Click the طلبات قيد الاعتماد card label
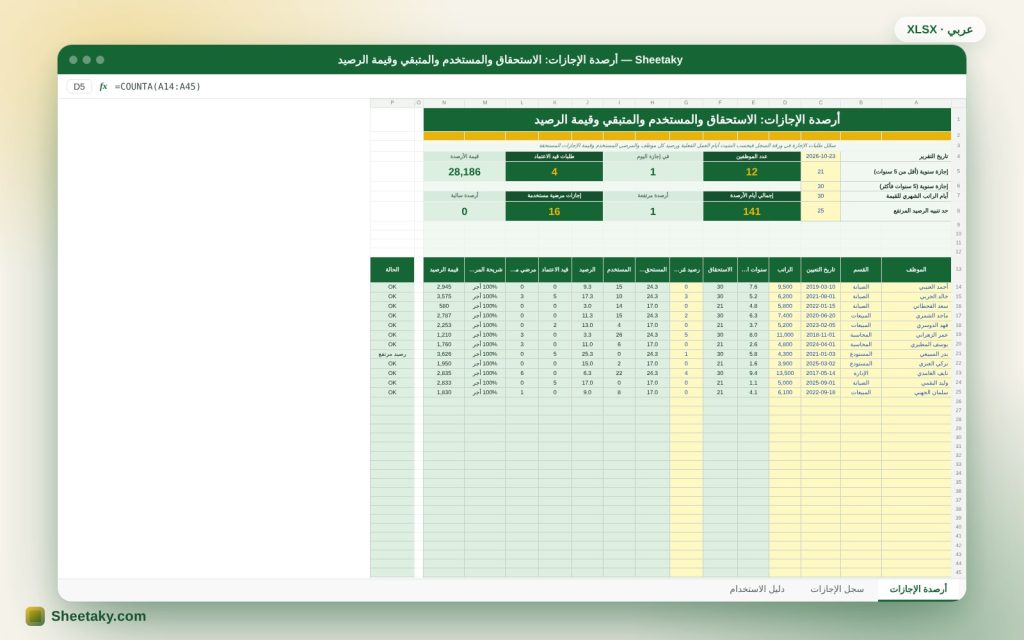Screen dimensions: 1024x640 554,157
